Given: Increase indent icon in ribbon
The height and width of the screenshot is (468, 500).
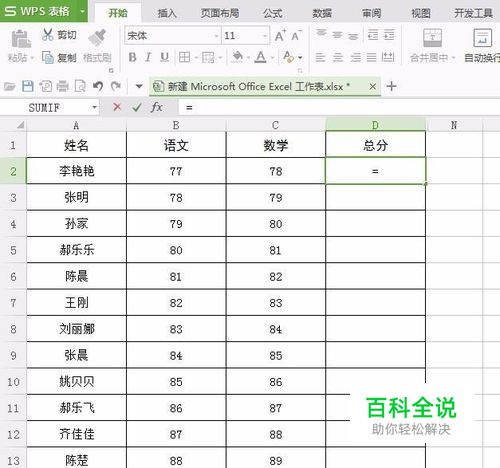Looking at the screenshot, I should [389, 35].
